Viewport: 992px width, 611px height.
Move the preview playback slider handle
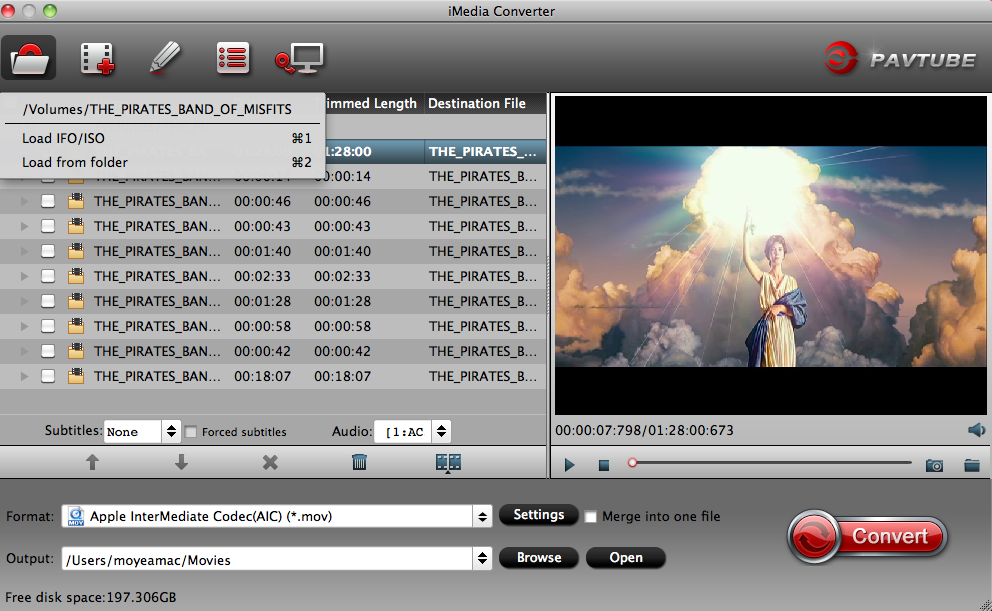pyautogui.click(x=632, y=463)
